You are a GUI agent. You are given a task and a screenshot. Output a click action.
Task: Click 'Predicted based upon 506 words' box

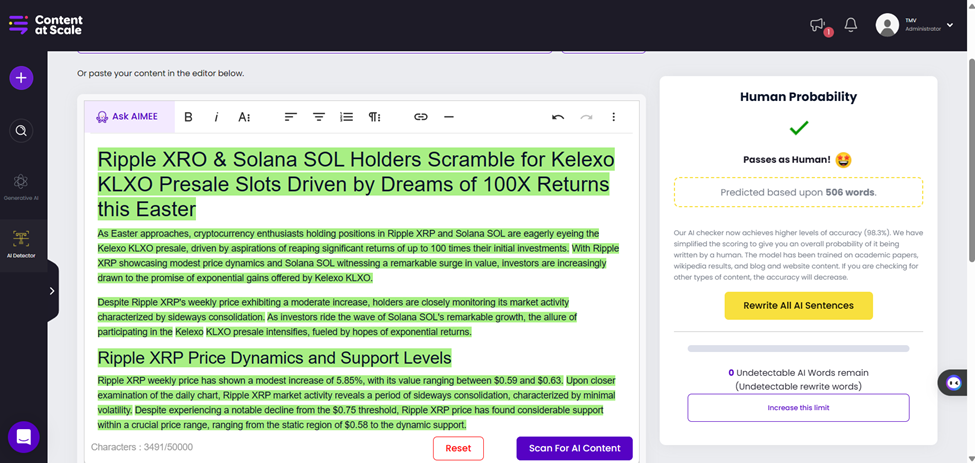click(798, 192)
